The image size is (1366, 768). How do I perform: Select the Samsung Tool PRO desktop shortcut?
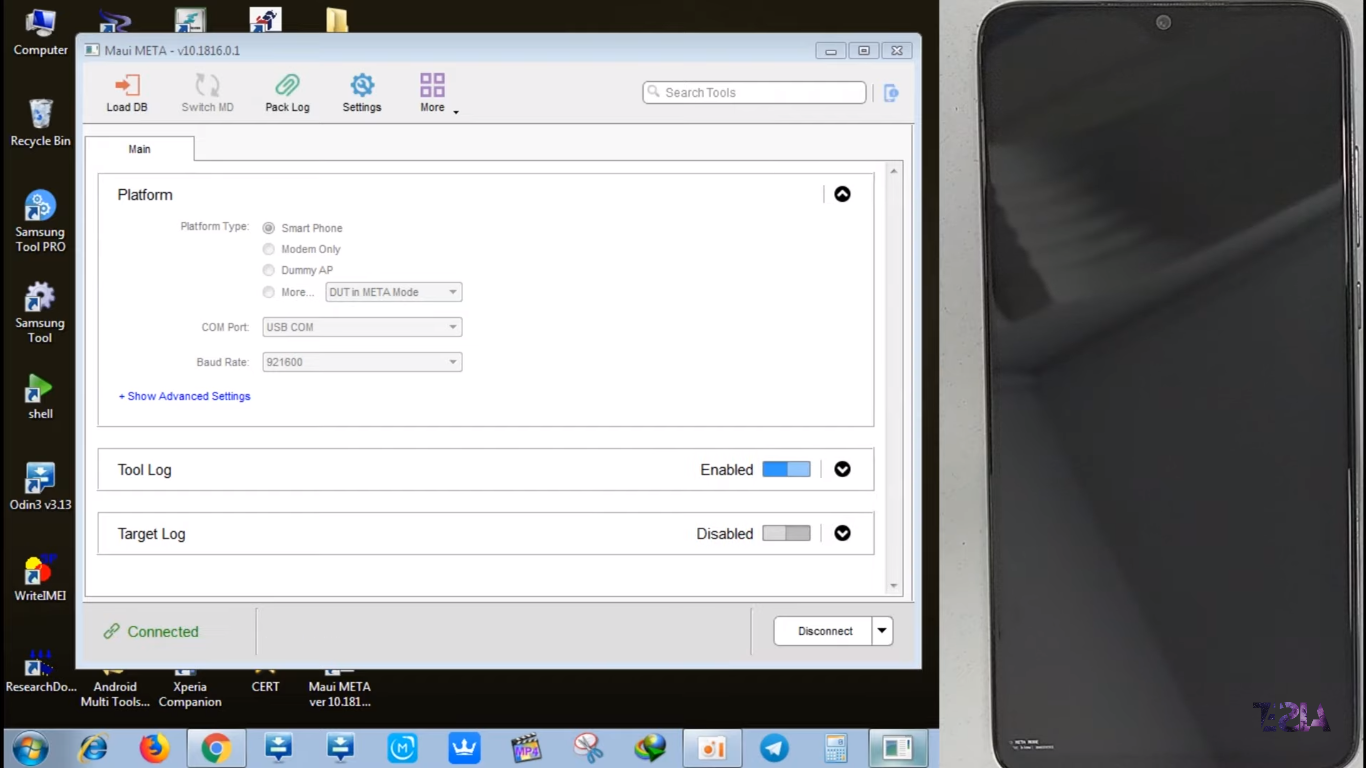point(40,222)
